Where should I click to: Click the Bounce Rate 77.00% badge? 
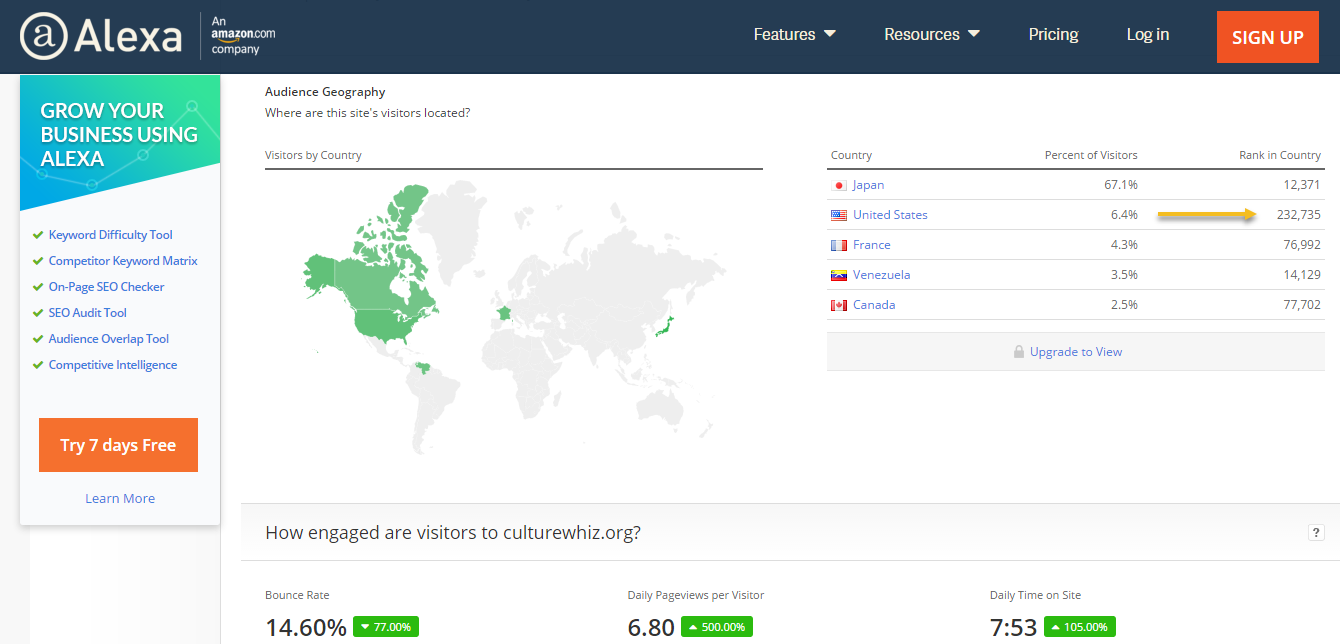387,627
